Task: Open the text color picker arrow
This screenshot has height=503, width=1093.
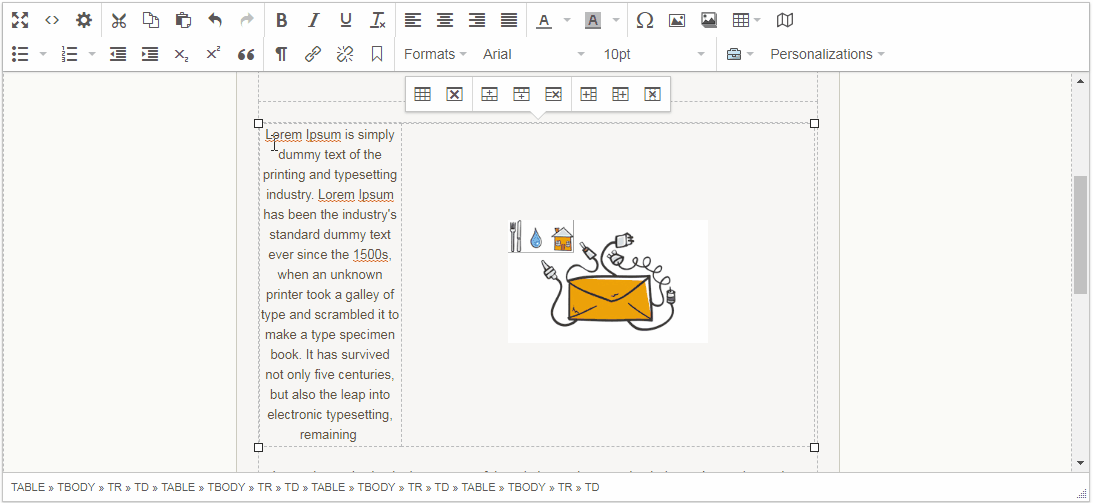Action: 567,20
